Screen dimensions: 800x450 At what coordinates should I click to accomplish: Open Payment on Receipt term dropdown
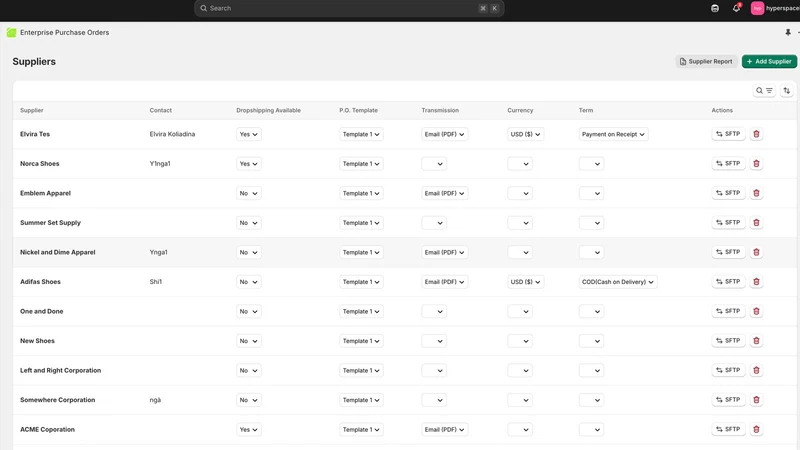[x=613, y=134]
